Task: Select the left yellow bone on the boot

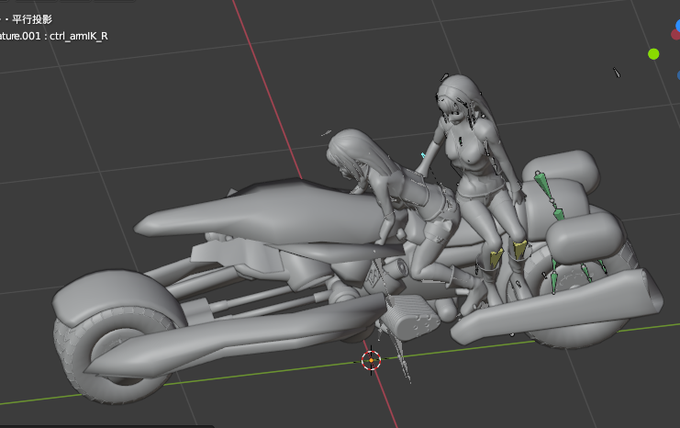Action: pos(497,256)
